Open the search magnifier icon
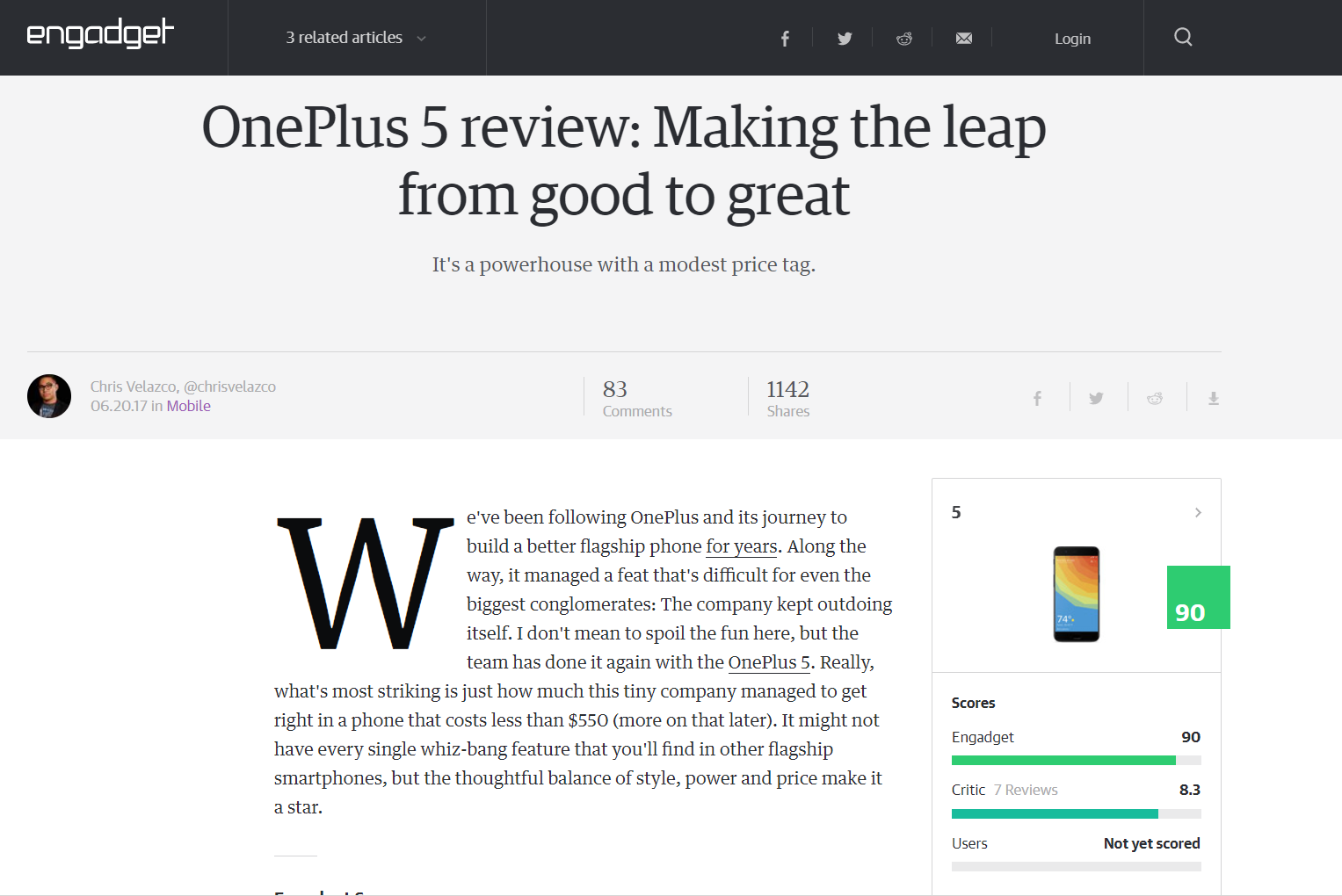 [1183, 37]
